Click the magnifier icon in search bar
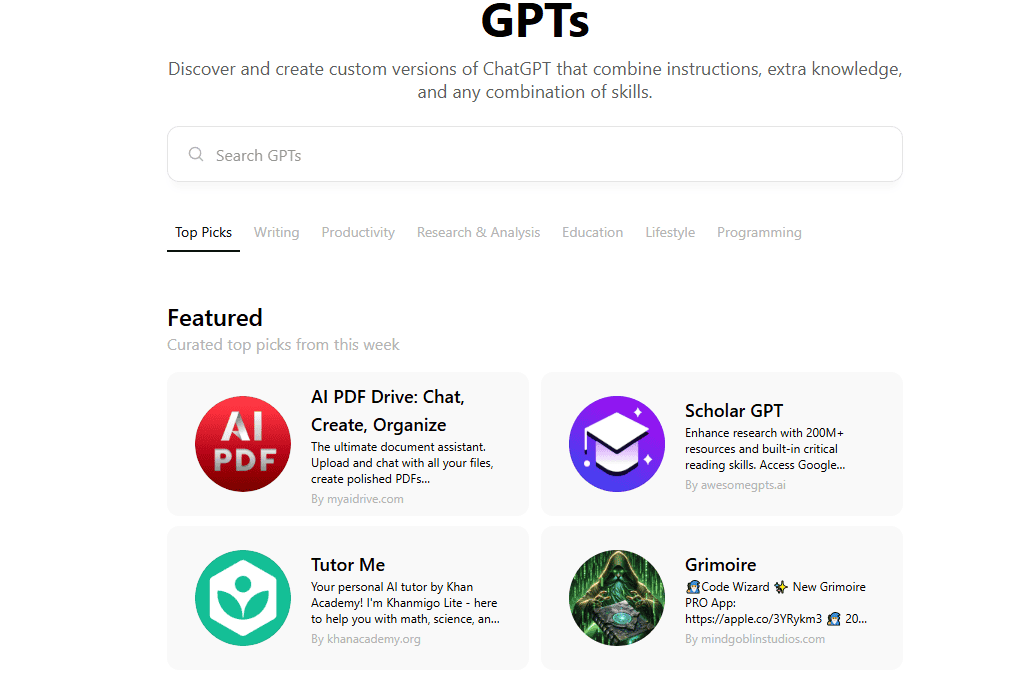Image resolution: width=1025 pixels, height=691 pixels. 195,154
